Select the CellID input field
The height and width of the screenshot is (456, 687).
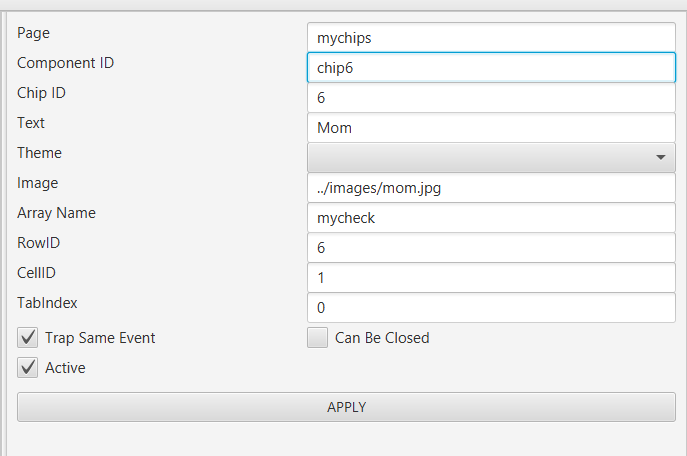pos(491,278)
